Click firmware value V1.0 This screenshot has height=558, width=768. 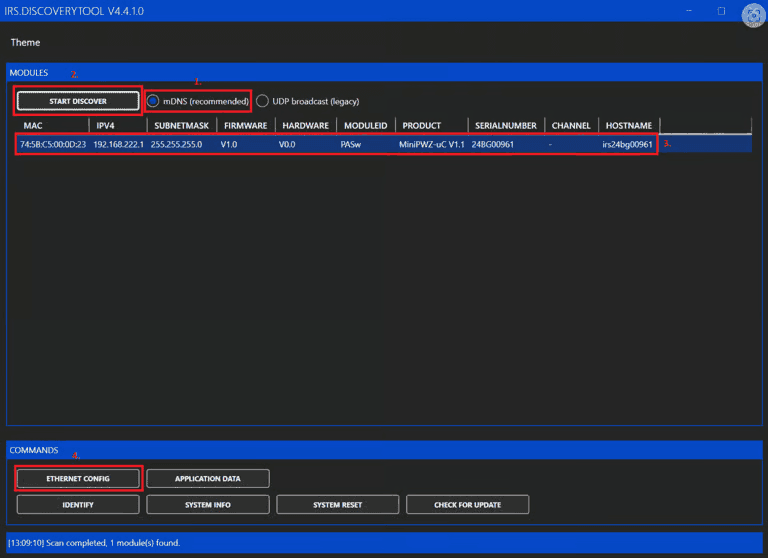229,144
